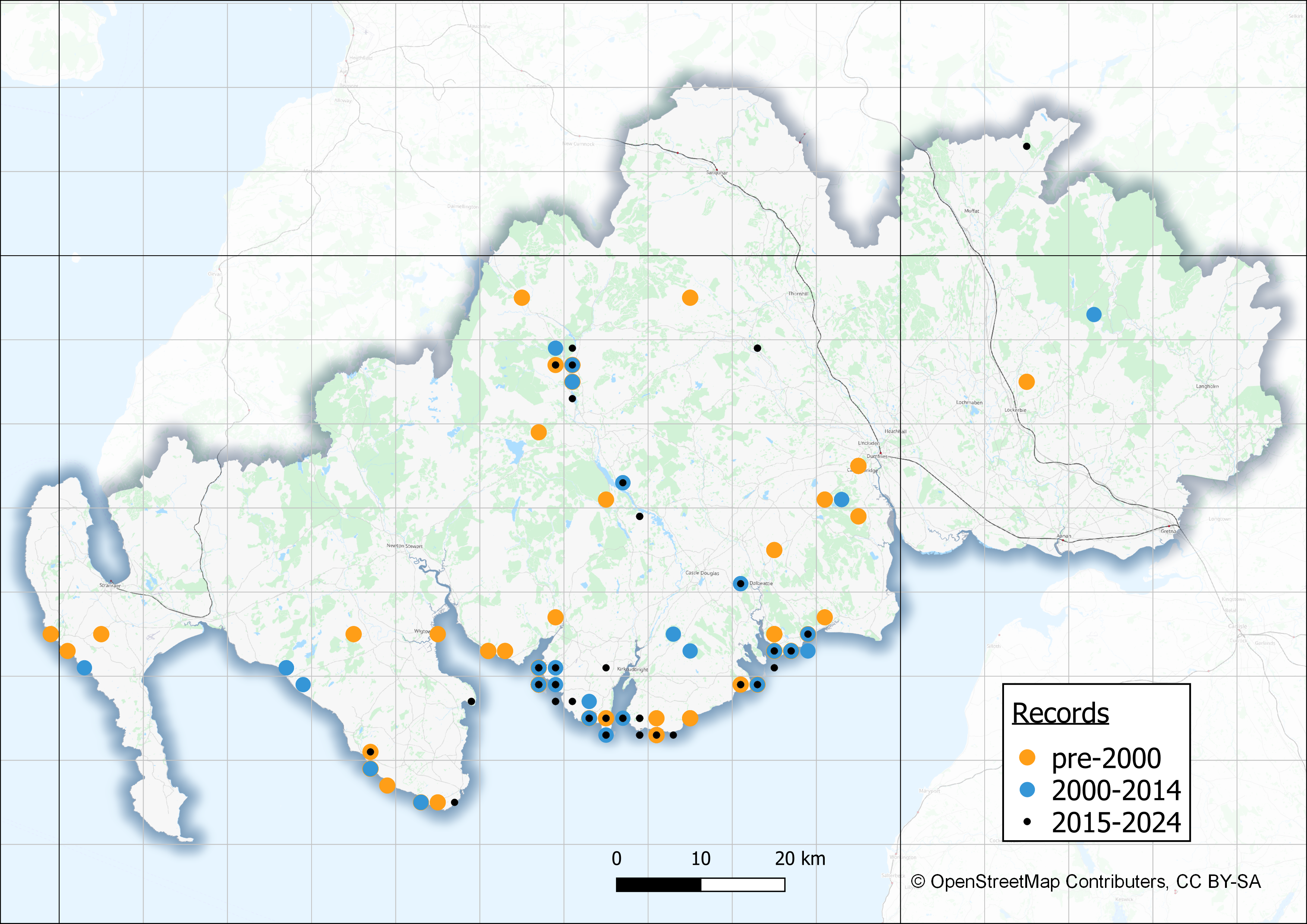Click the black segment of the scale bar

(659, 885)
